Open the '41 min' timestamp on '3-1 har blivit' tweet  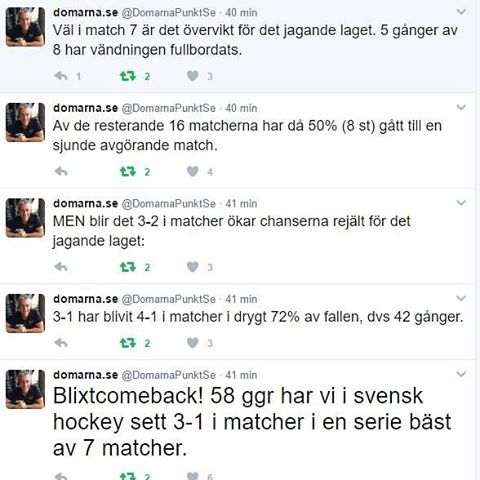click(241, 299)
